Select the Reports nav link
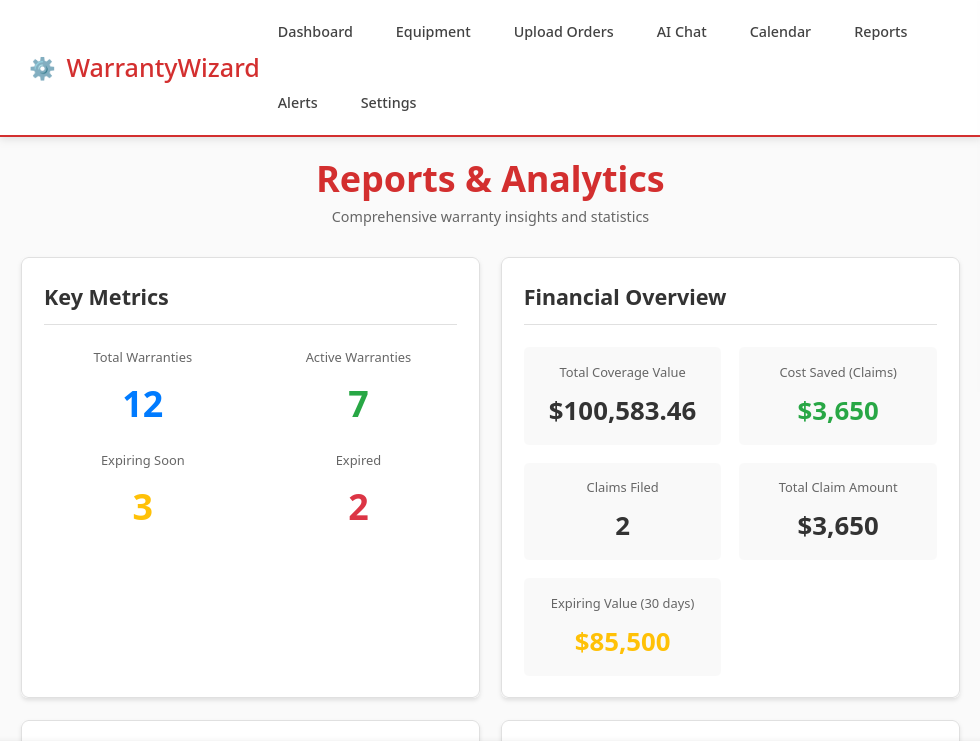 coord(881,32)
